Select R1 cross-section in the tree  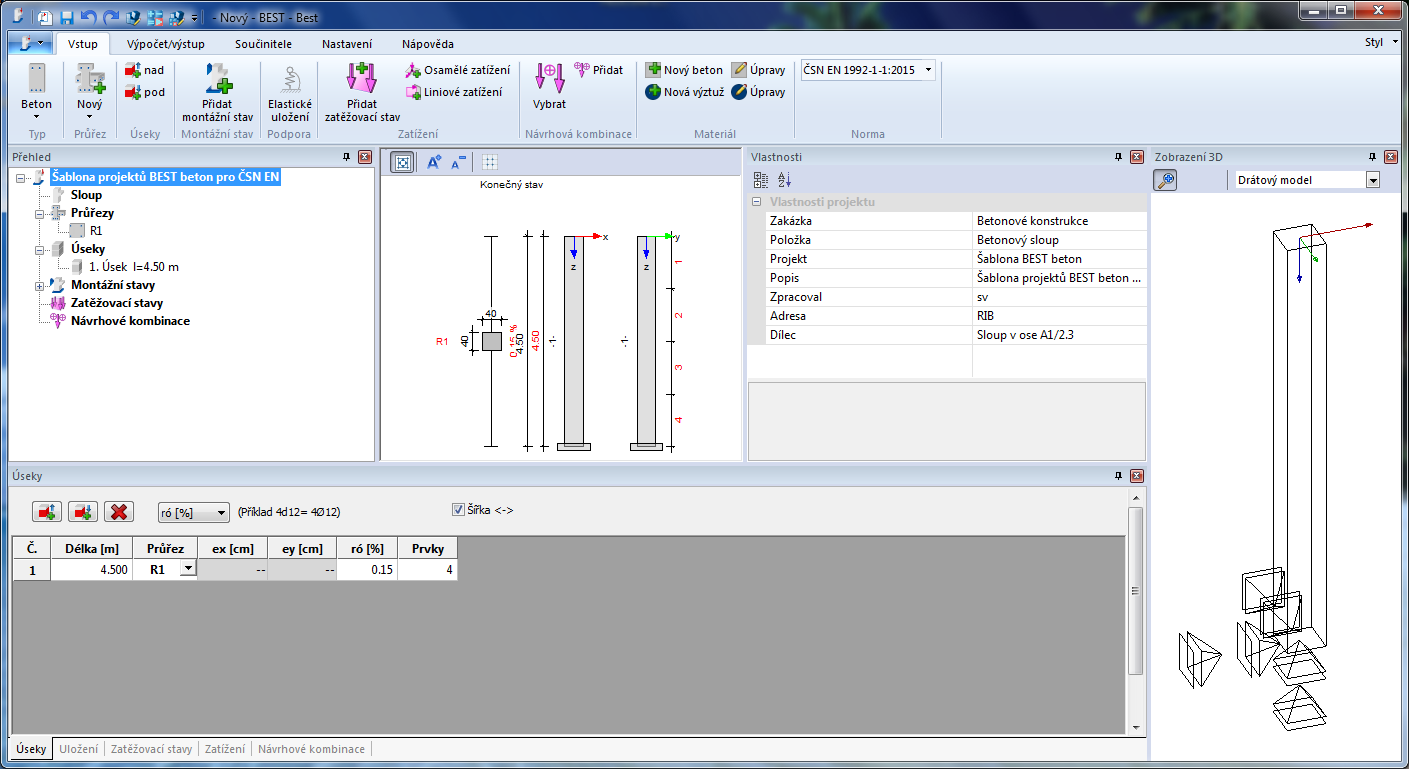96,231
